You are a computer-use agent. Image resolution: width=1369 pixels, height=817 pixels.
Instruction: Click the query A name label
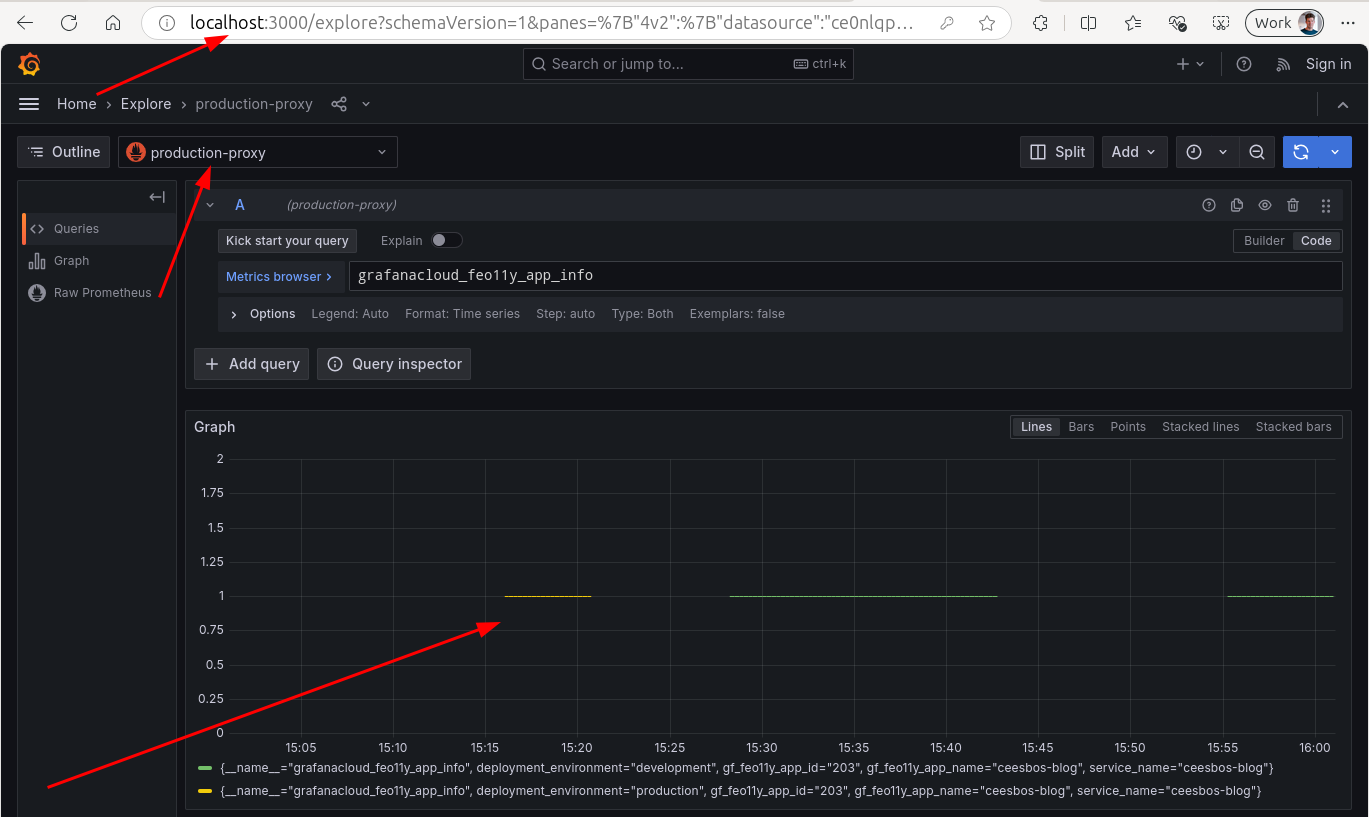240,205
